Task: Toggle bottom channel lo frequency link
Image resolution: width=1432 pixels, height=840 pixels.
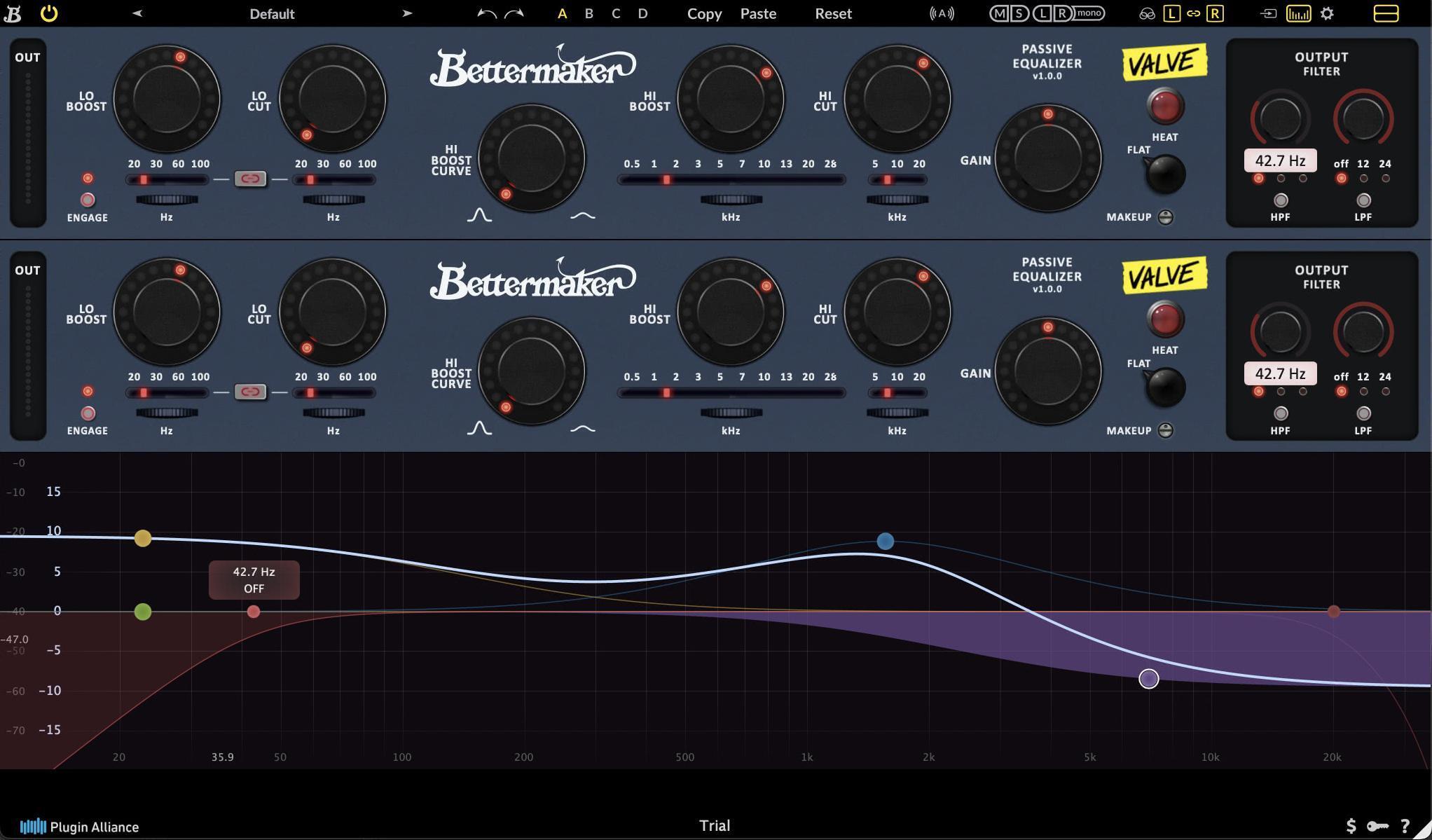Action: [250, 392]
